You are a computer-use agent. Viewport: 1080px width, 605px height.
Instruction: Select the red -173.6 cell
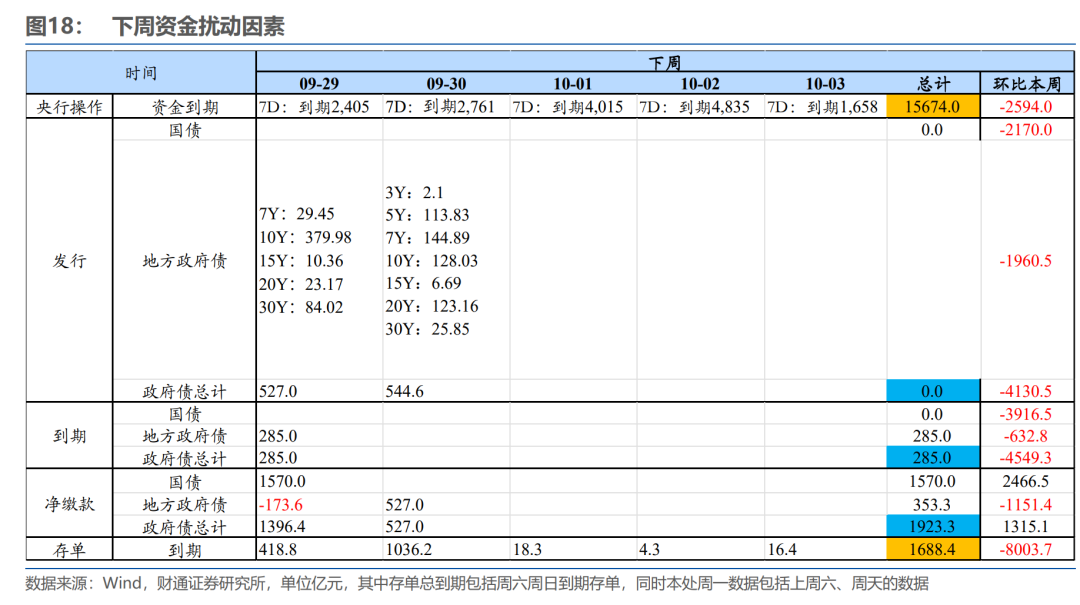tap(281, 505)
